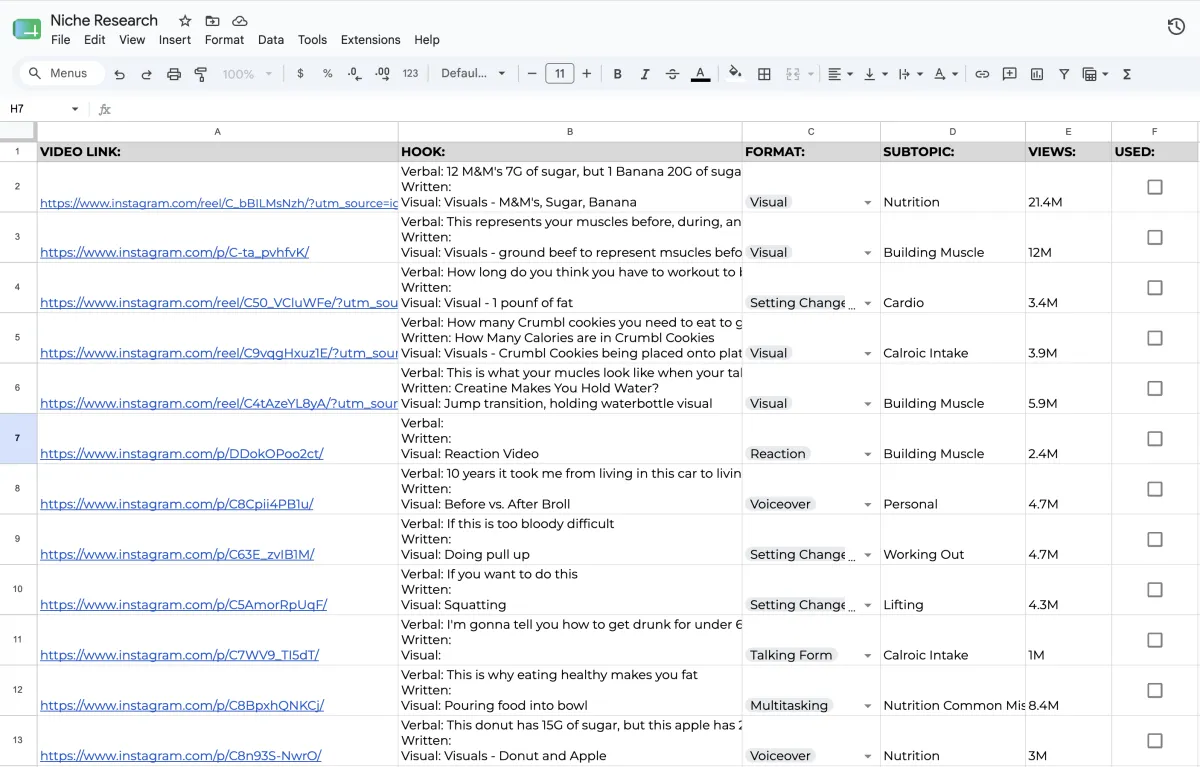Toggle the USED checkbox in row 12

click(1155, 690)
